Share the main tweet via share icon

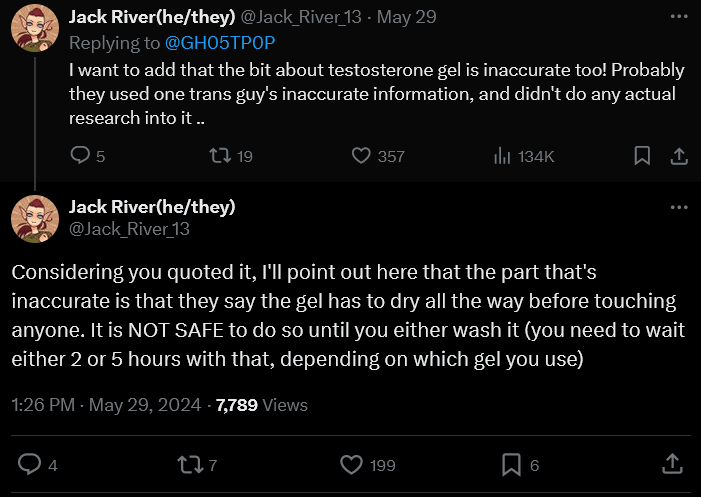673,464
